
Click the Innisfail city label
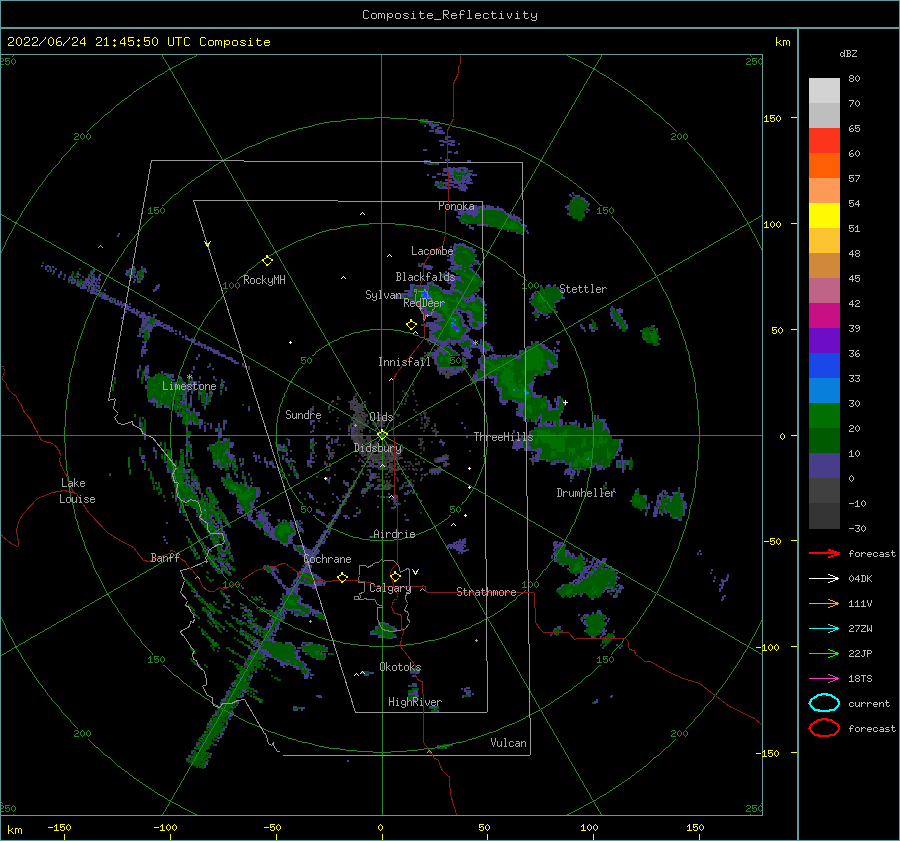pos(404,362)
